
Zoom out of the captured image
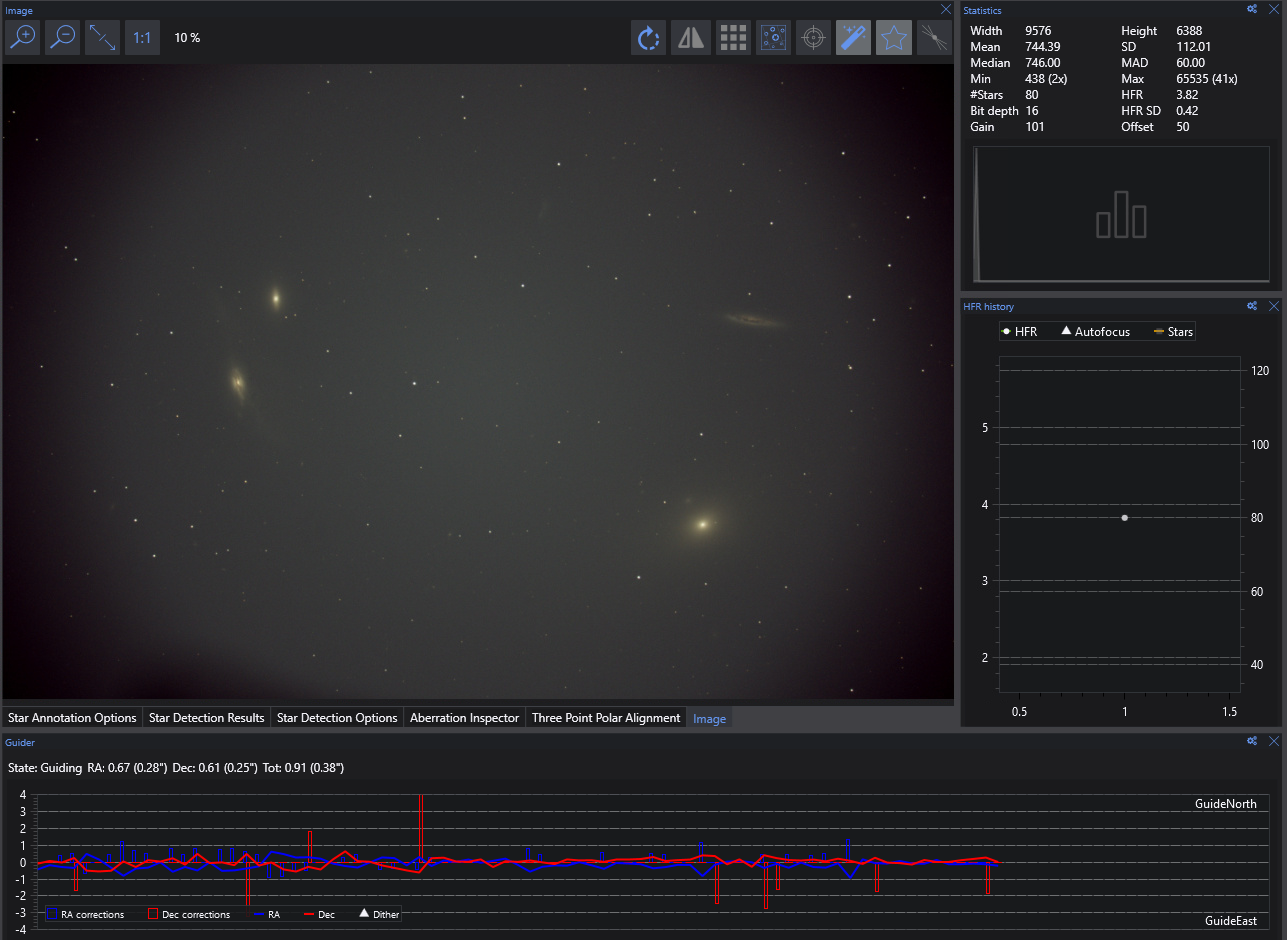[x=62, y=37]
